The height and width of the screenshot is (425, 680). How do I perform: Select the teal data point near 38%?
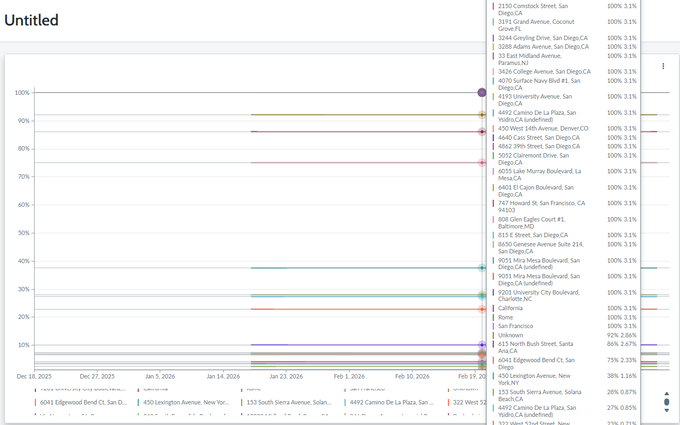click(x=482, y=268)
